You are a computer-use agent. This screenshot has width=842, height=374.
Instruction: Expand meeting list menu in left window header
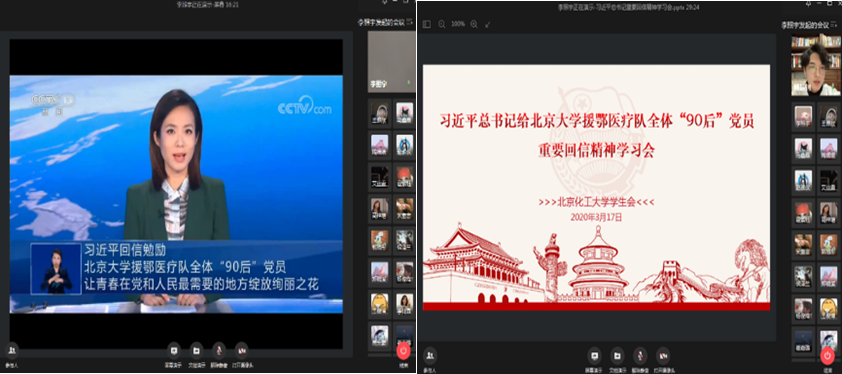pyautogui.click(x=410, y=22)
